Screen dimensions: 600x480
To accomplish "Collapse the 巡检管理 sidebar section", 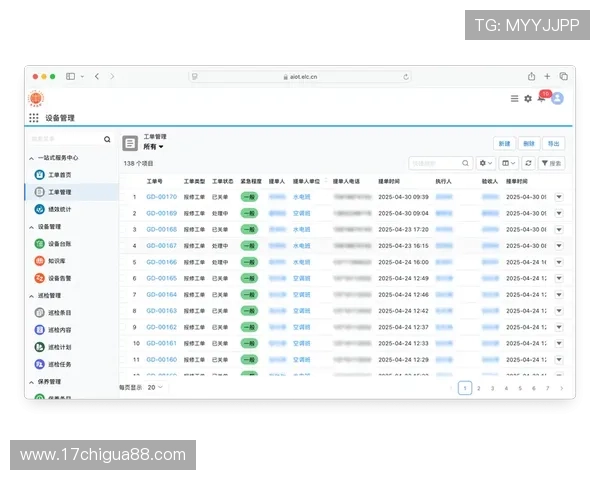I will [x=31, y=296].
